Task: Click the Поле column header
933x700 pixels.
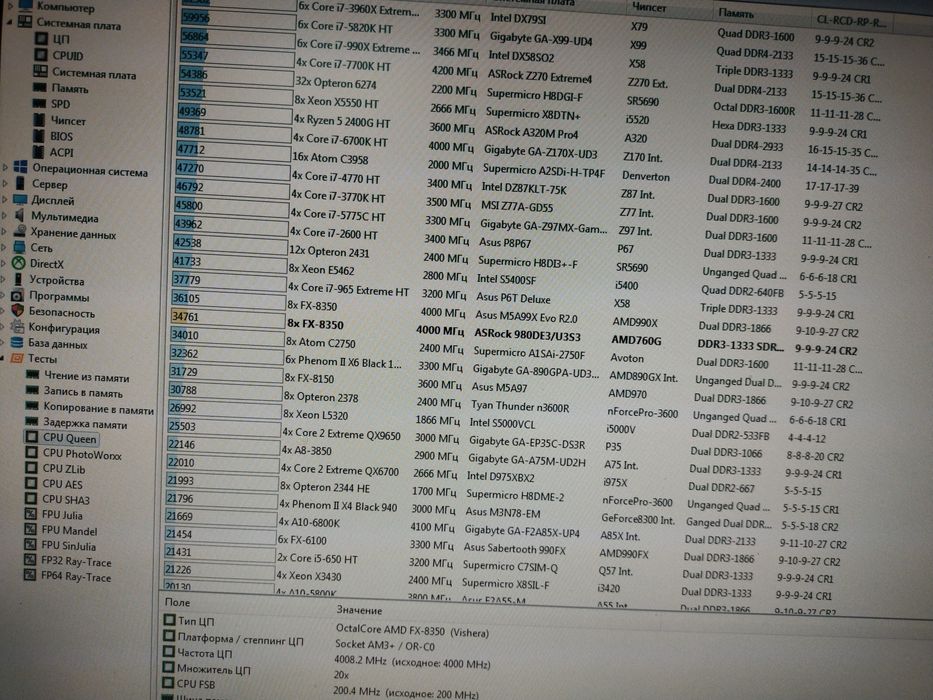Action: pos(177,602)
